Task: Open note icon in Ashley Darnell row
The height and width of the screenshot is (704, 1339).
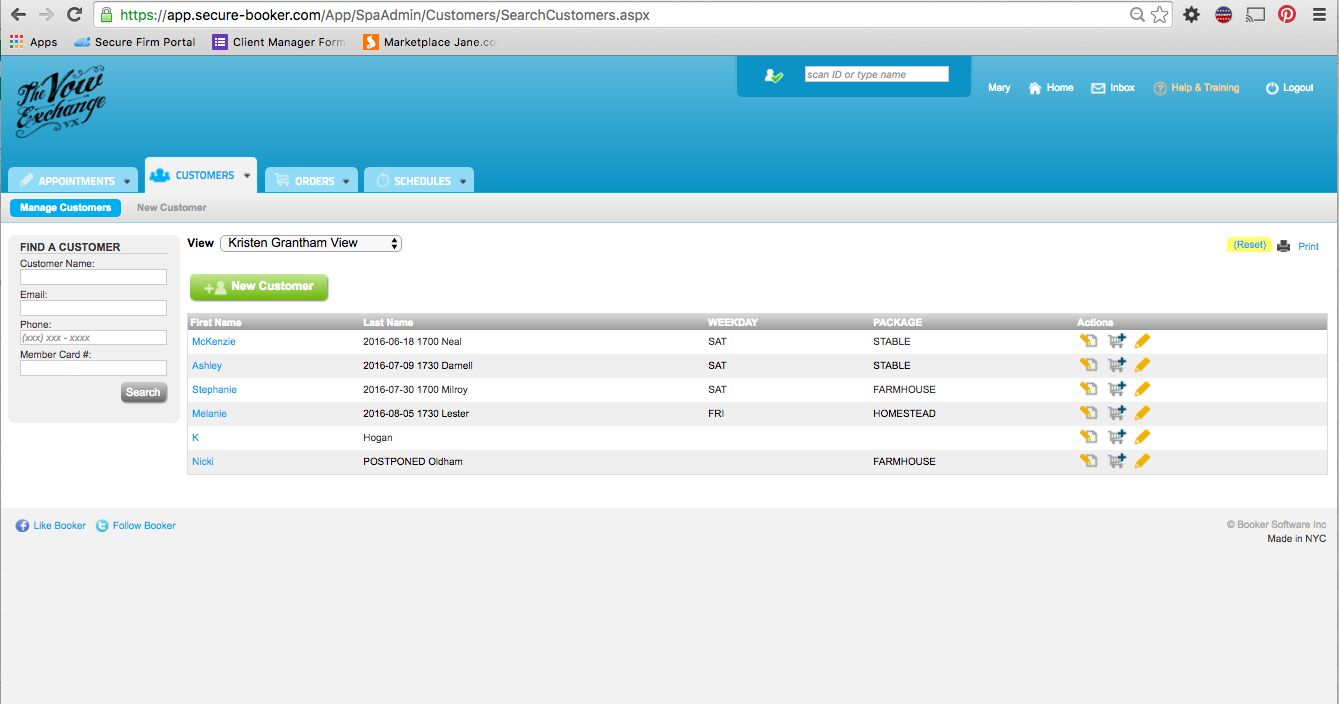Action: click(1088, 365)
